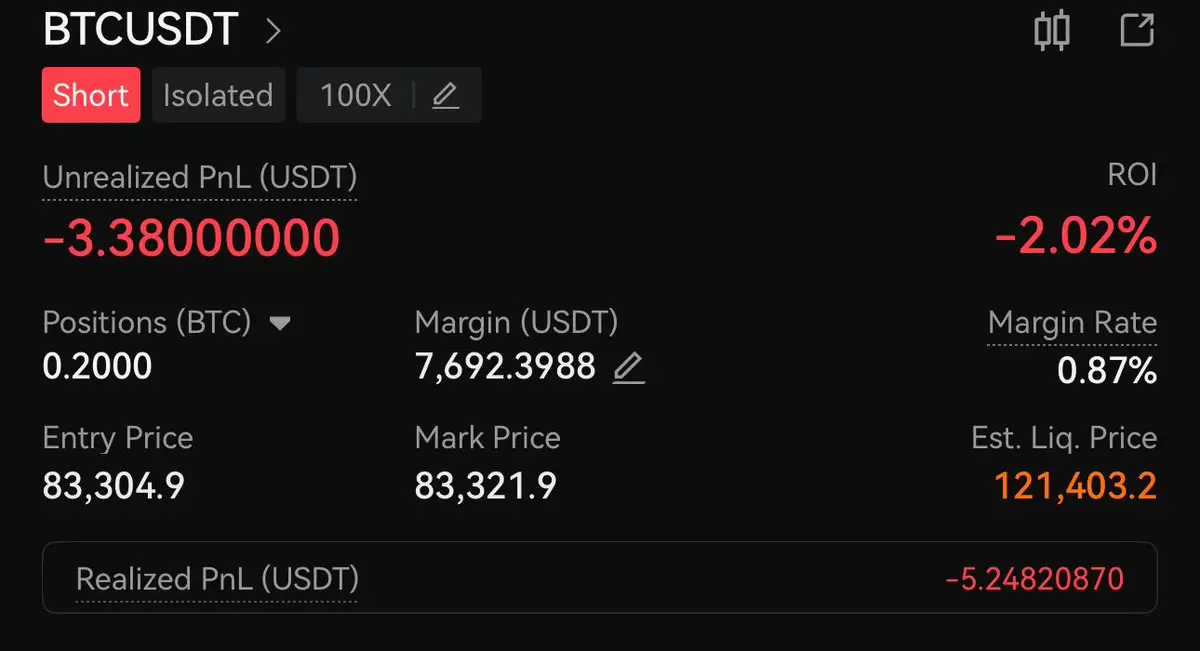Show Unrealized PnL (USDT) explanation
Image resolution: width=1200 pixels, height=651 pixels.
(200, 178)
